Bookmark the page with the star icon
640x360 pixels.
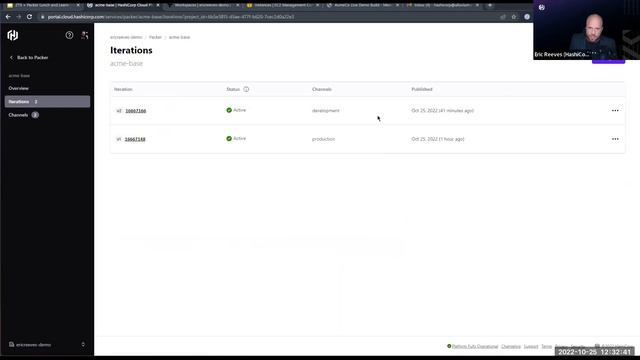pos(514,17)
